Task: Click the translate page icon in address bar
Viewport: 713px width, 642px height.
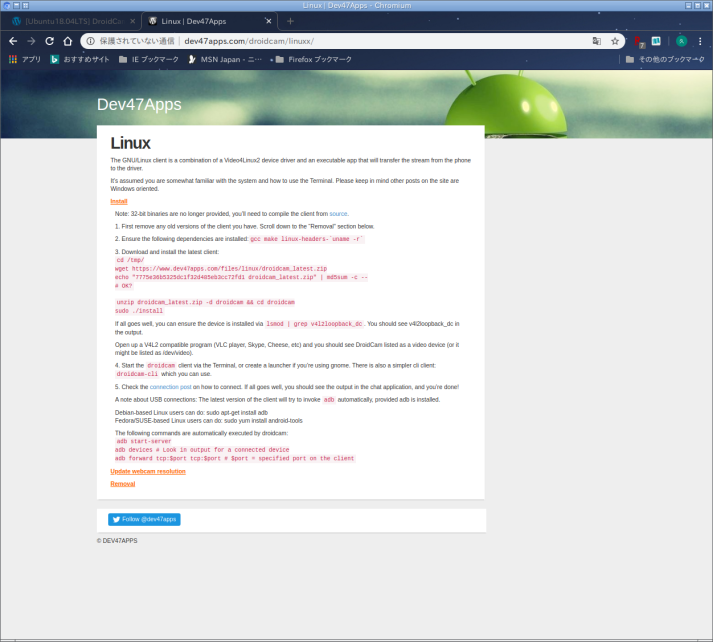Action: coord(596,41)
